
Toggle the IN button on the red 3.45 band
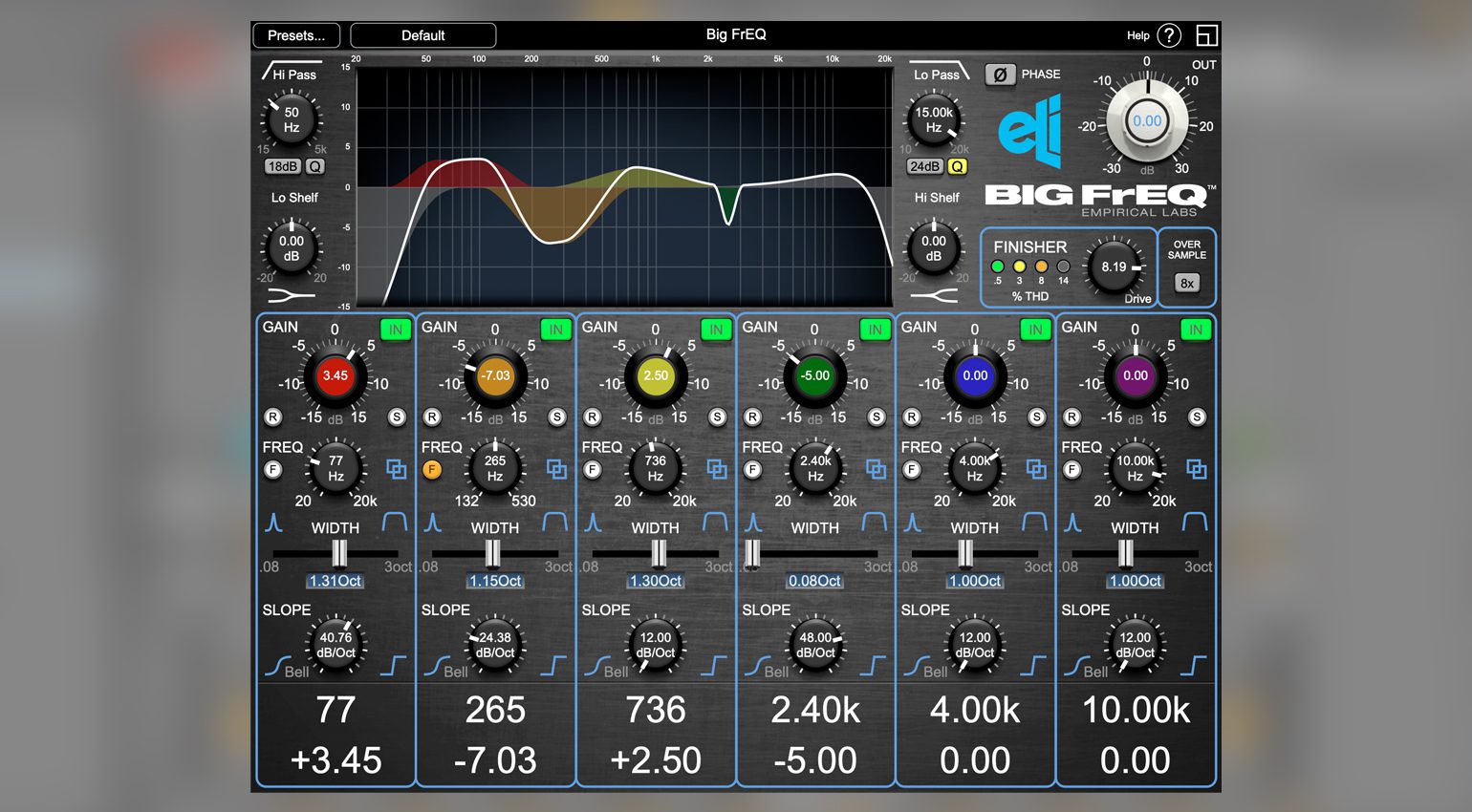pyautogui.click(x=395, y=330)
